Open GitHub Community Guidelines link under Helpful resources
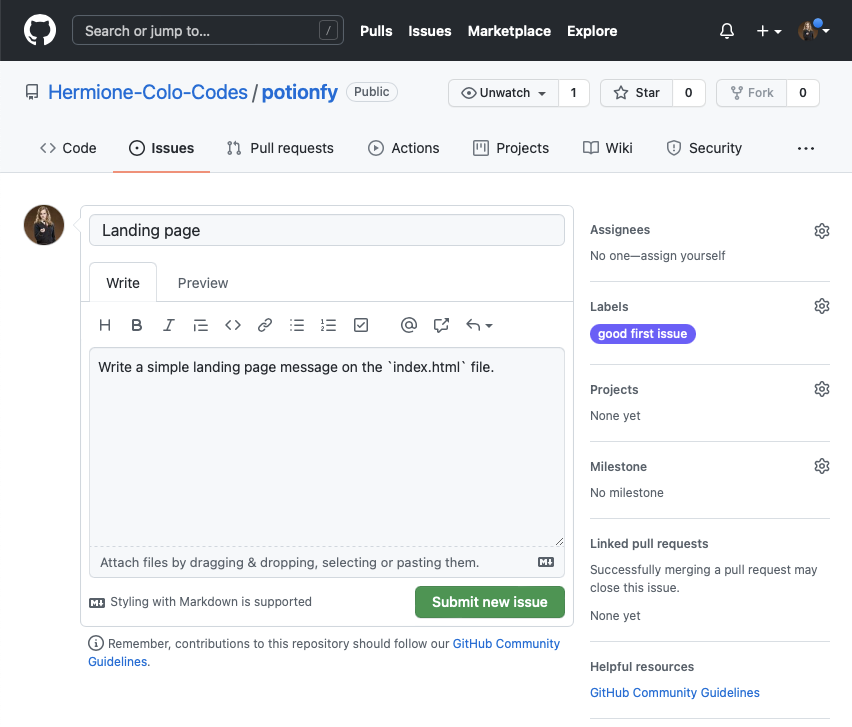 674,693
